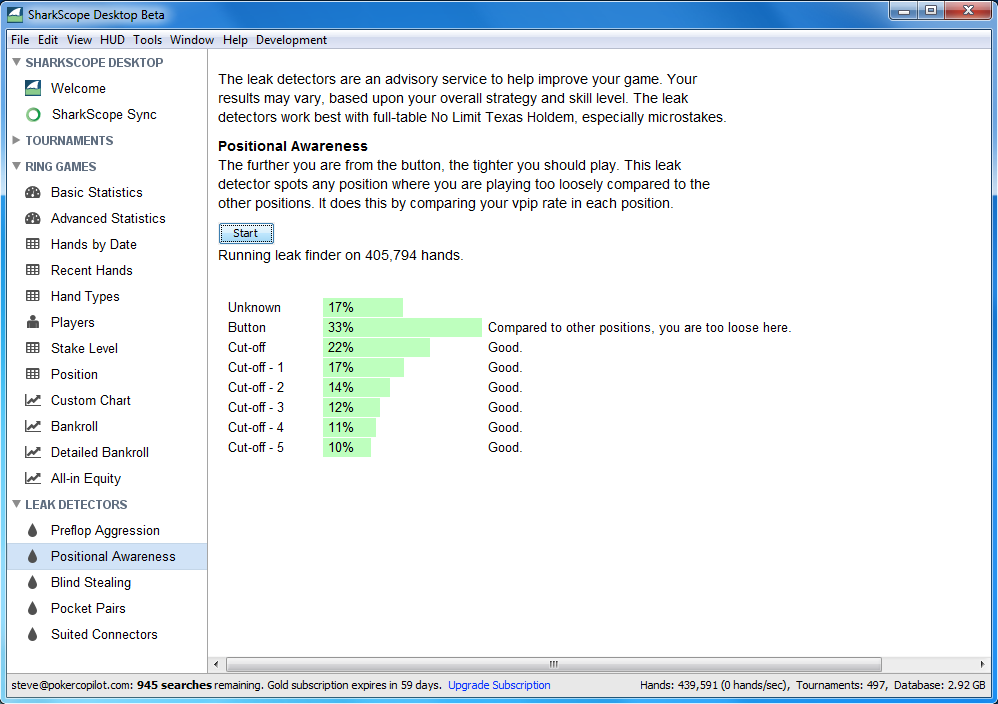Go to Hands by Date

click(x=94, y=244)
